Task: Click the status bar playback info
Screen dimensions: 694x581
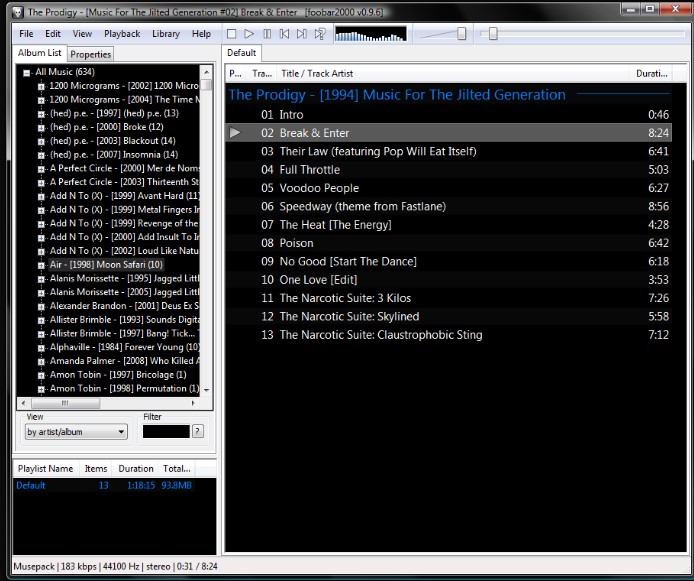Action: click(x=116, y=566)
